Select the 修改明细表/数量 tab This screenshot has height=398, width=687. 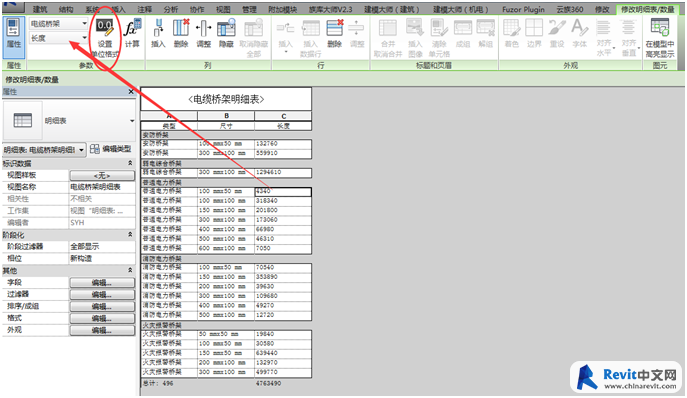click(647, 9)
